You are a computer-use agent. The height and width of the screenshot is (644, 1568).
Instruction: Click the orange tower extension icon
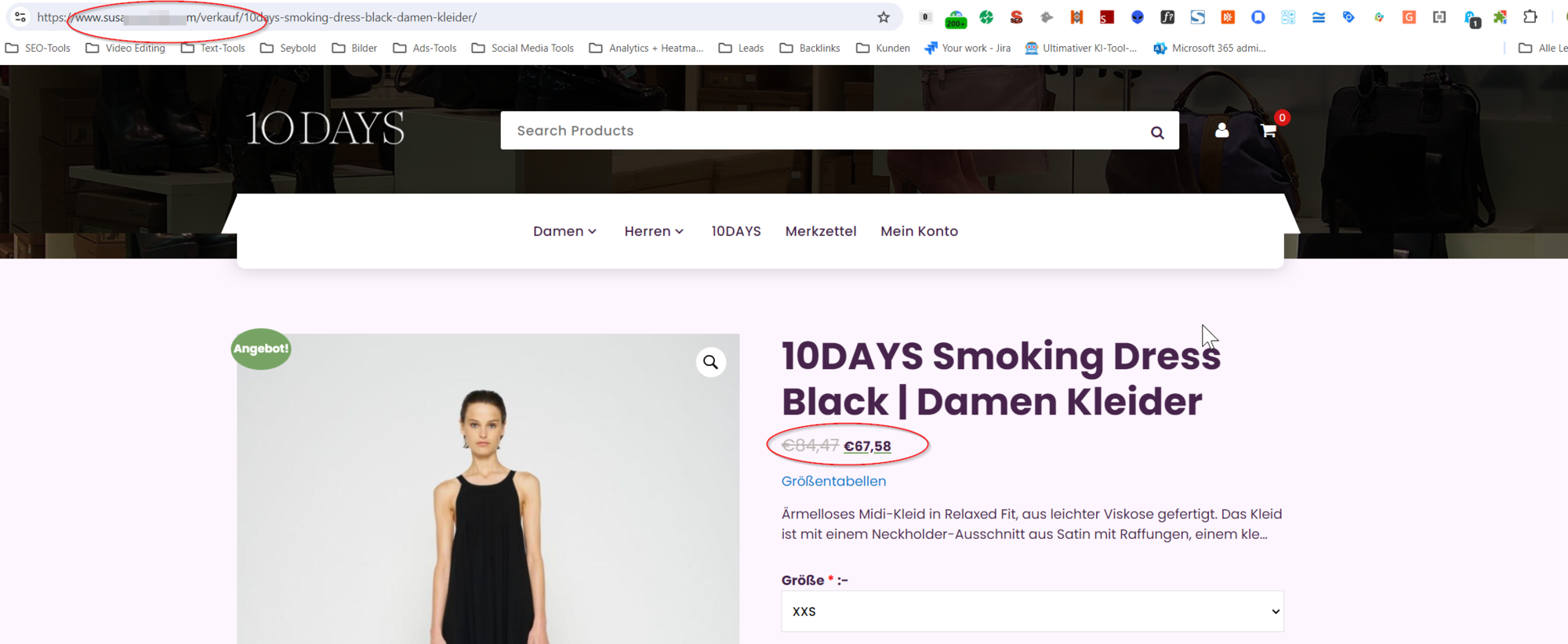1077,17
